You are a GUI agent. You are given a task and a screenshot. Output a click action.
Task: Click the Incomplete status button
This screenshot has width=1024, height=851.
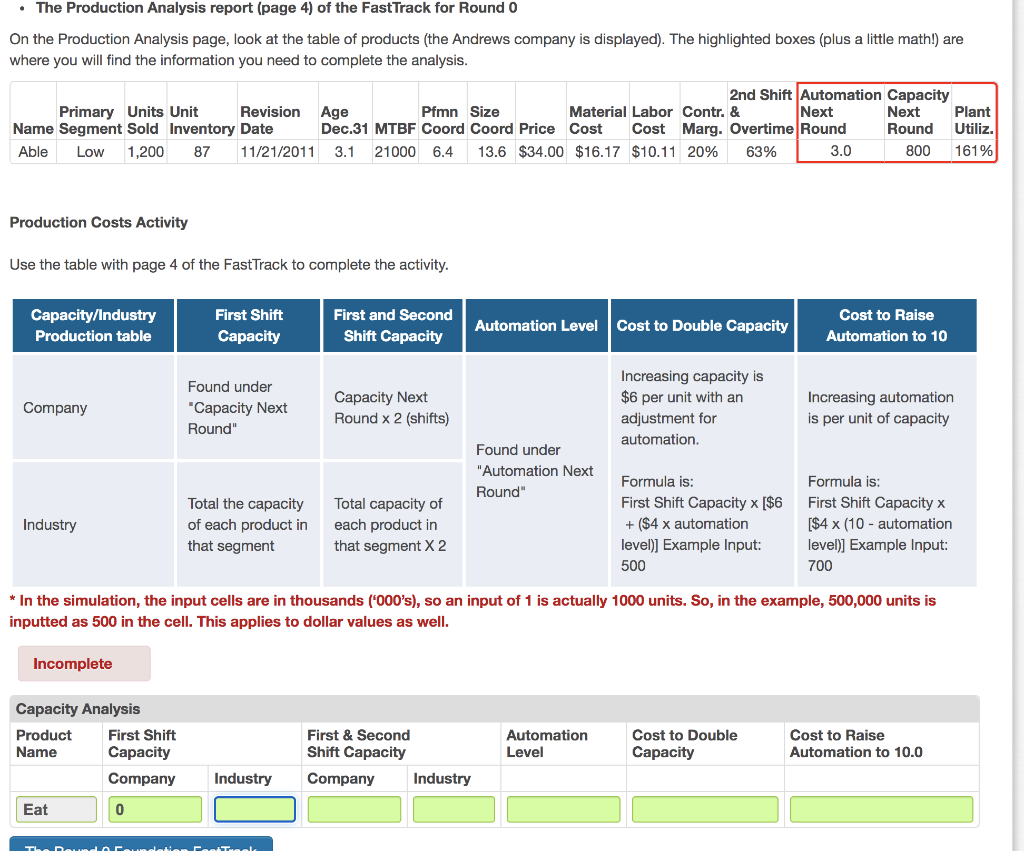[83, 663]
